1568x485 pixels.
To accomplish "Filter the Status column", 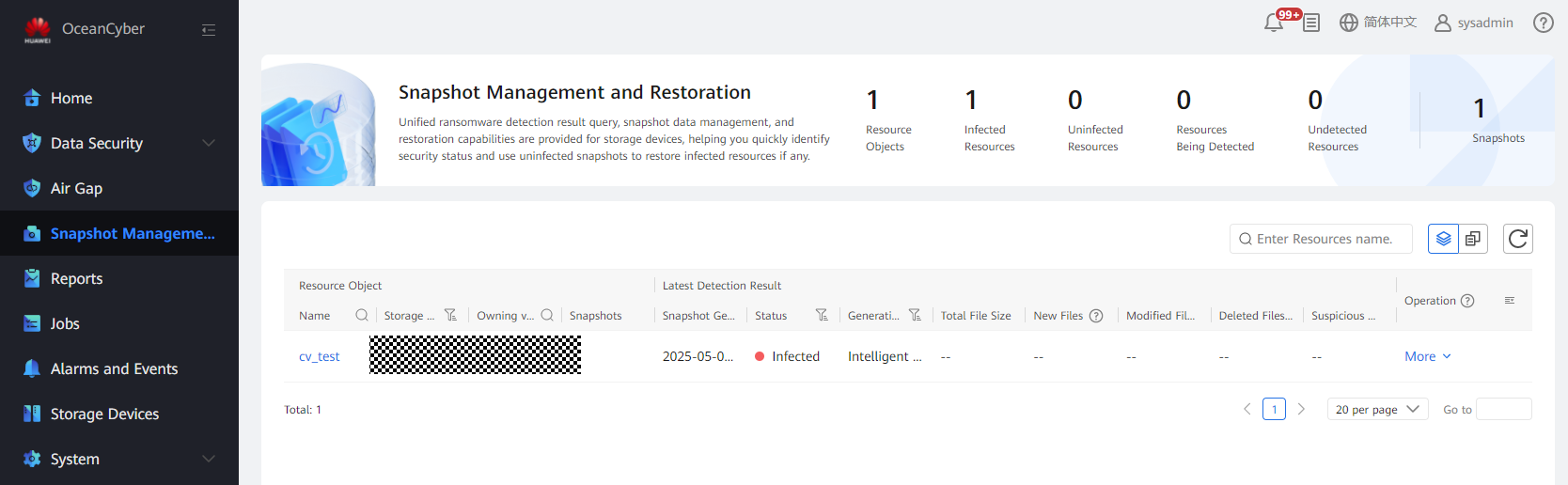I will click(x=822, y=316).
